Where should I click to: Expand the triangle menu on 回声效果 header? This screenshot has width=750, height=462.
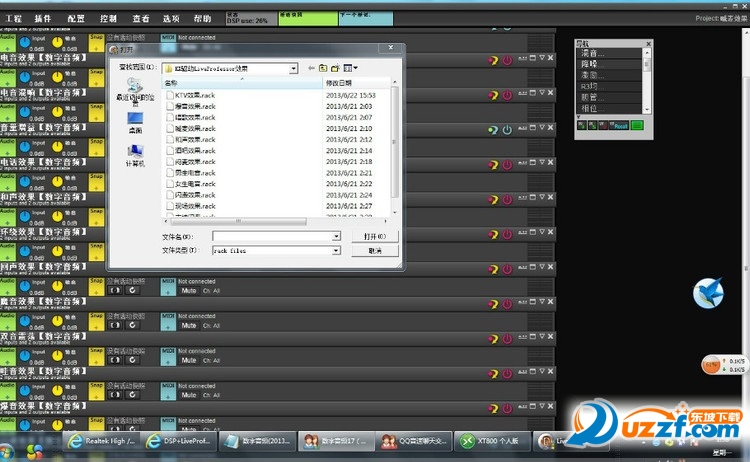(542, 267)
